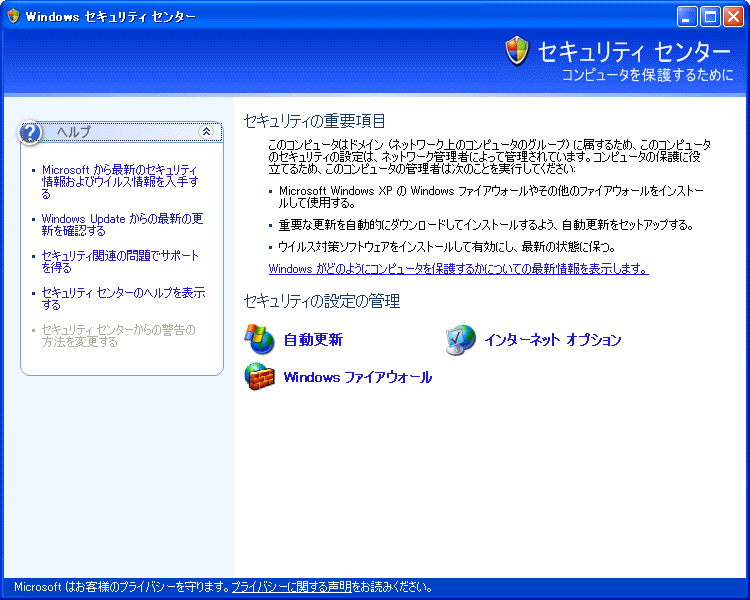Open the インターネット オプション link
750x600 pixels.
pyautogui.click(x=553, y=340)
